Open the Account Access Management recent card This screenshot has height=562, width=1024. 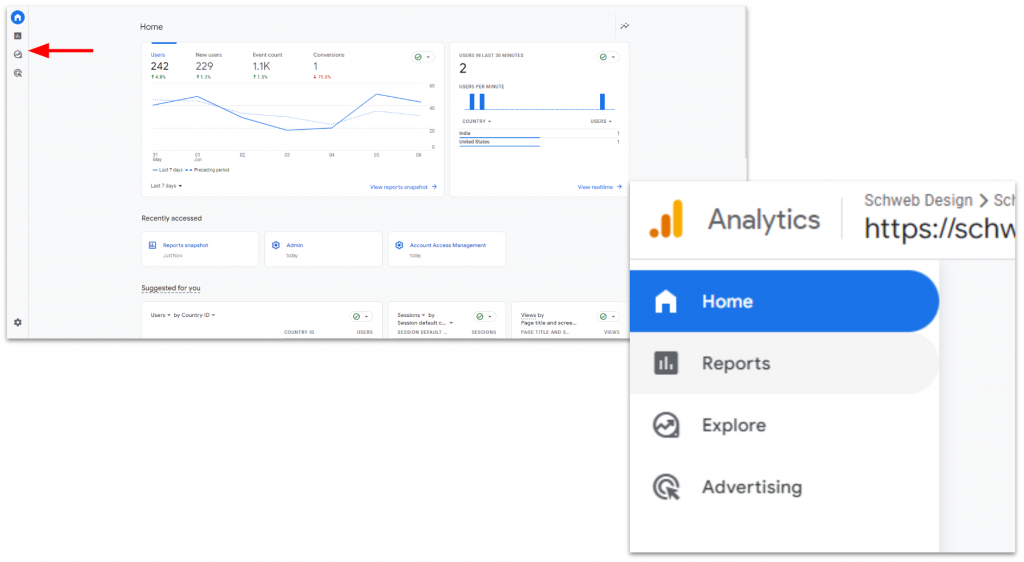[x=446, y=249]
